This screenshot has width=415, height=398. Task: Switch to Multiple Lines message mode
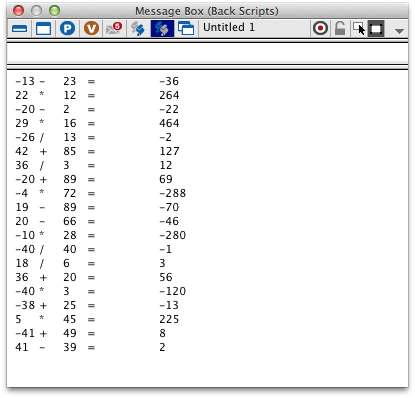[43, 29]
